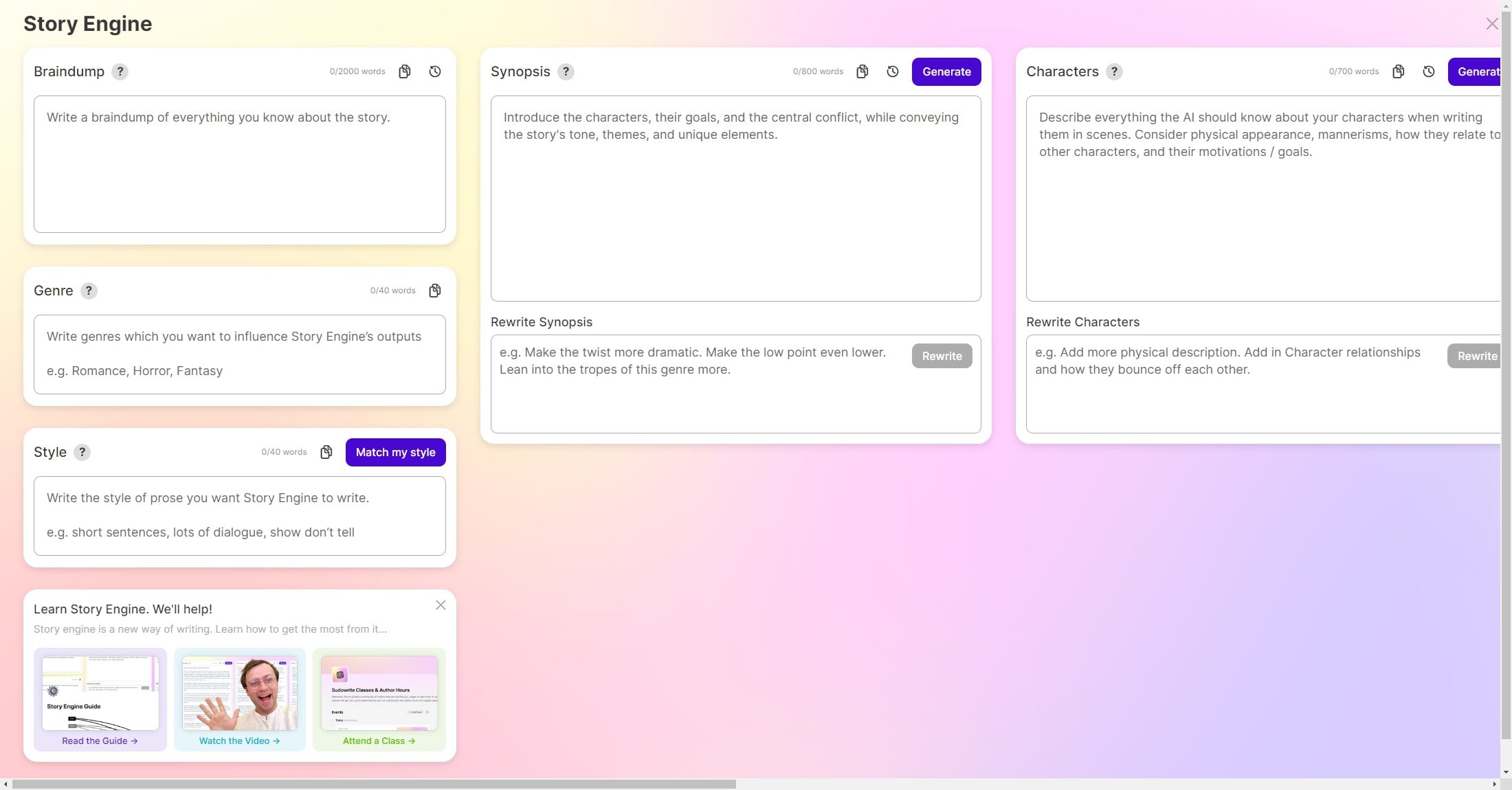Click the Synopsis help question mark

pos(567,71)
